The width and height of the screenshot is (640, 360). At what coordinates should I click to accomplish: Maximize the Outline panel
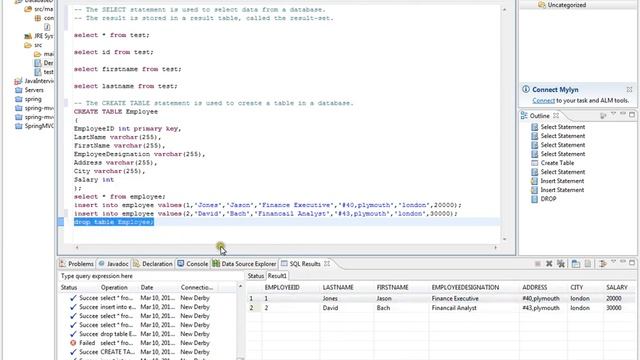point(632,115)
